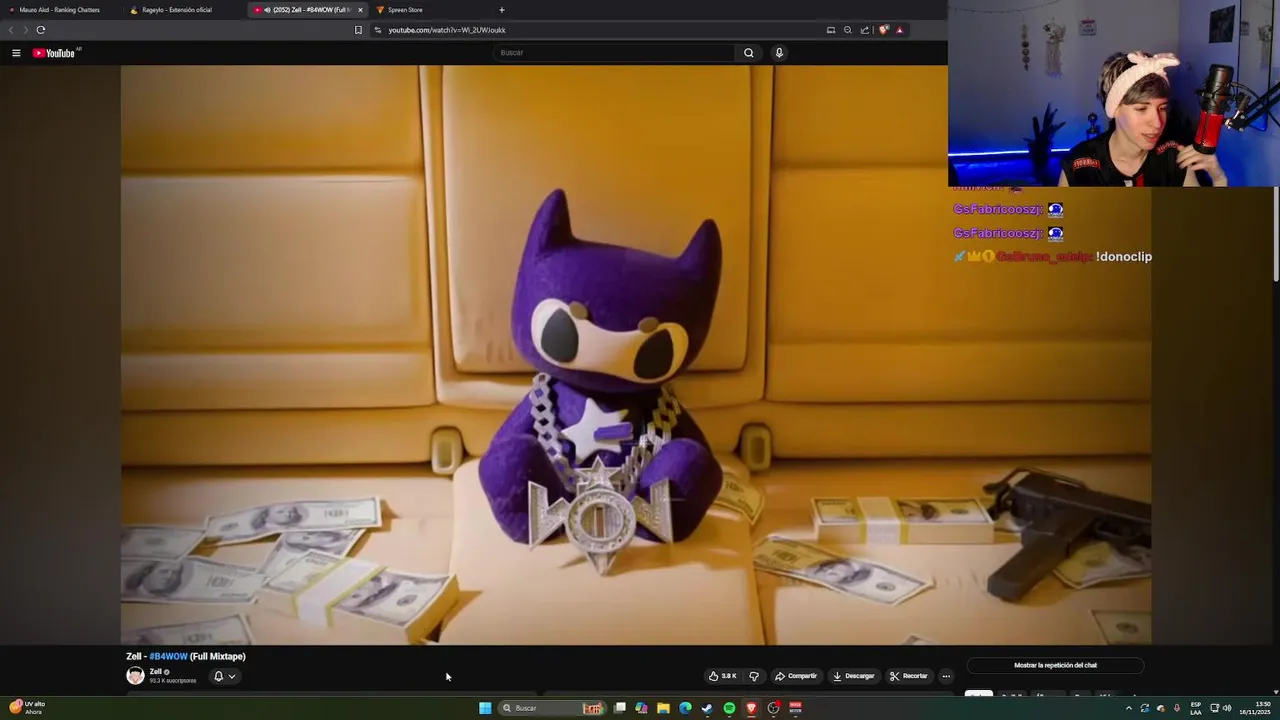Screen dimensions: 1280x720
Task: Click the Recortar clip button
Action: 908,676
